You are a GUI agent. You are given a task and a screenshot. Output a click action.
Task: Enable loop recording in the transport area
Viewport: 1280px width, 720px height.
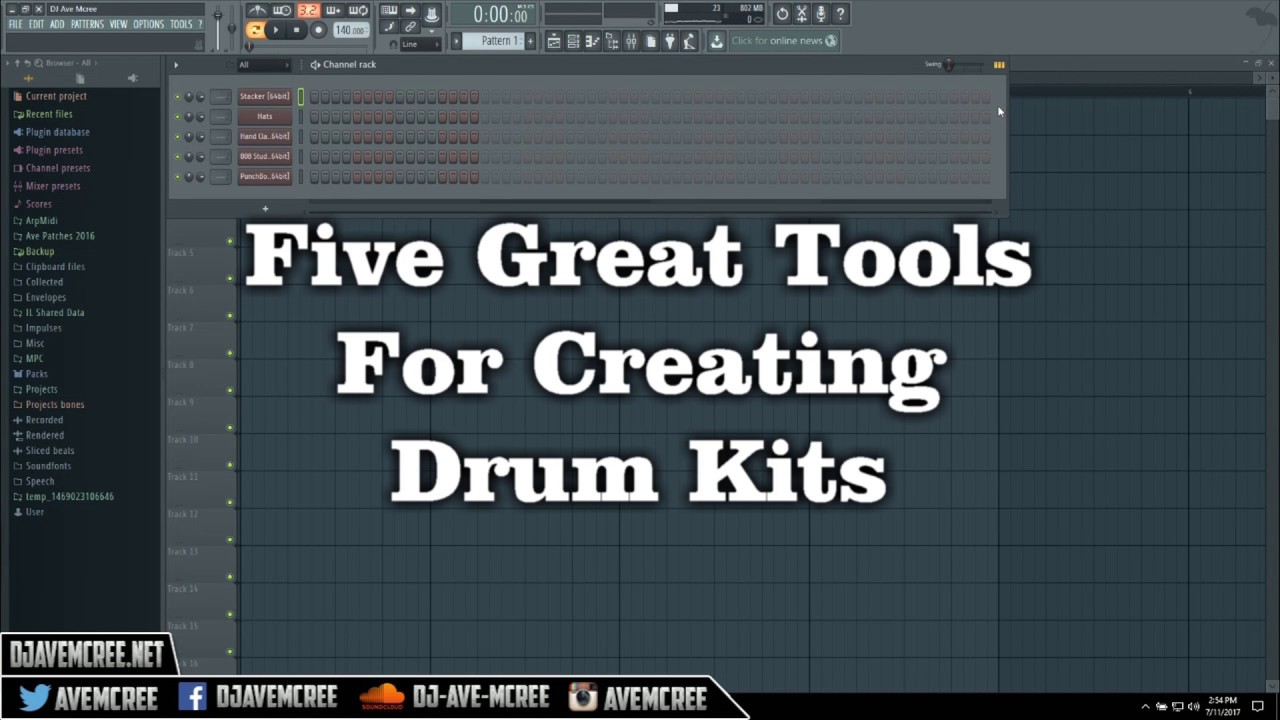tap(357, 12)
